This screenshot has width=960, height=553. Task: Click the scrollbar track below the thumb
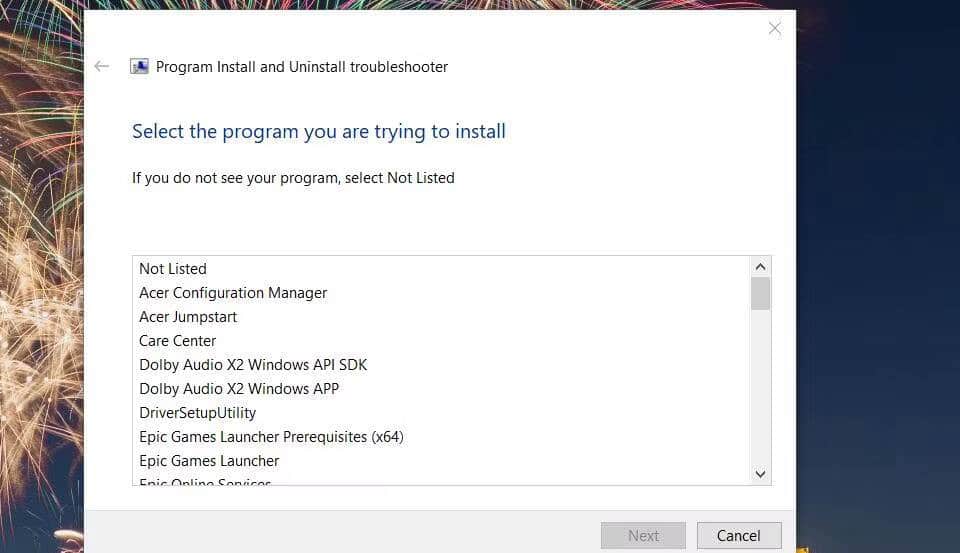(x=760, y=390)
